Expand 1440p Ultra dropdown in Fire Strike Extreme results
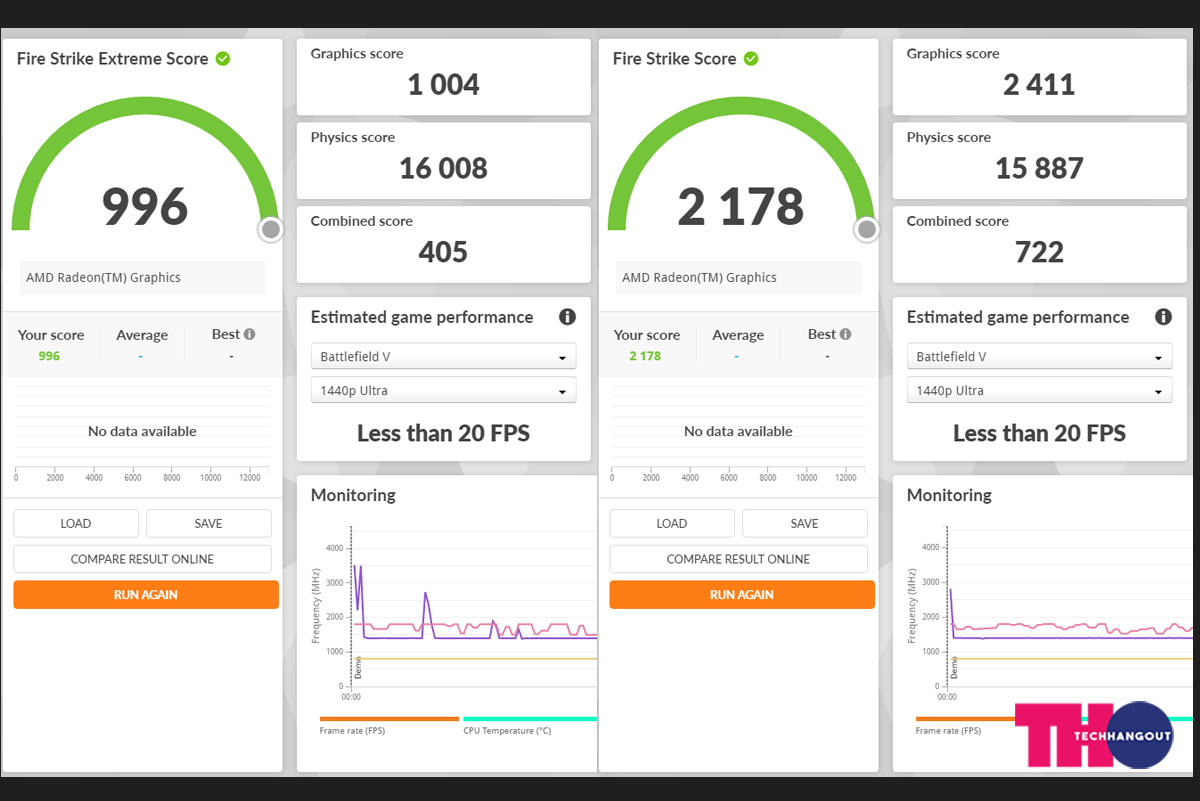 tap(443, 390)
